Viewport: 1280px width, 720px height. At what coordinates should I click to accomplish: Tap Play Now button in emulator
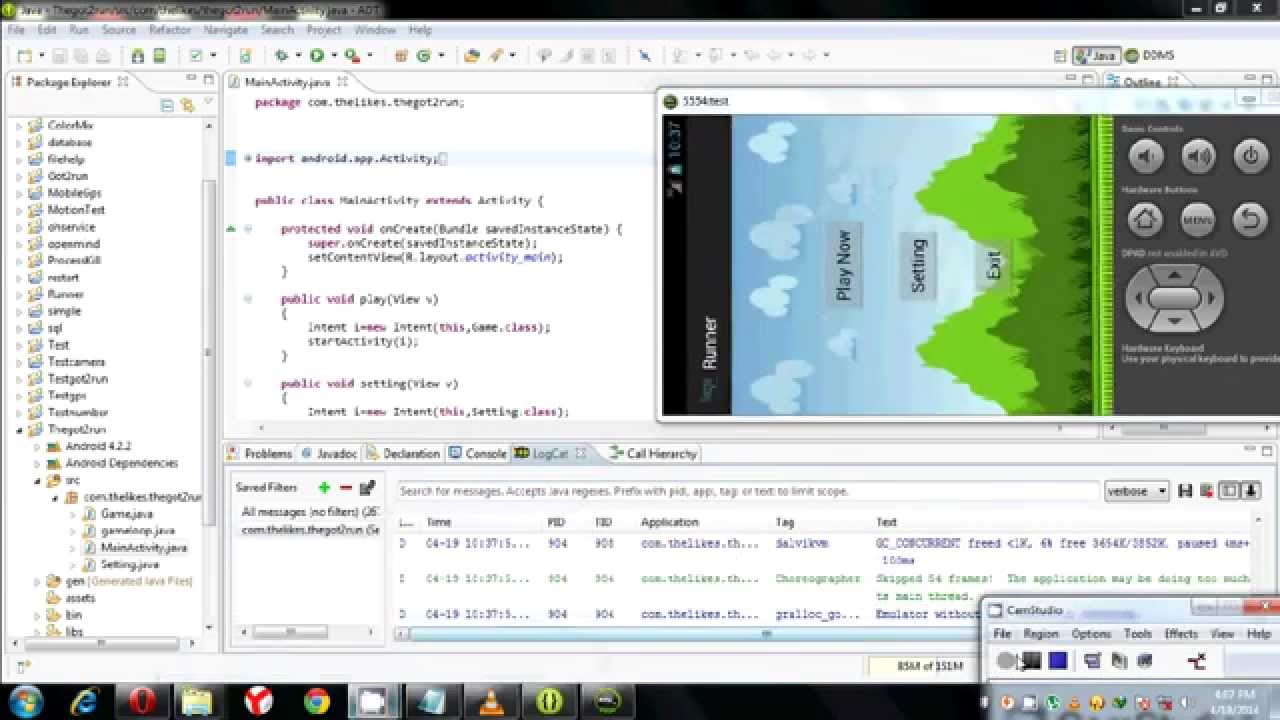(843, 265)
